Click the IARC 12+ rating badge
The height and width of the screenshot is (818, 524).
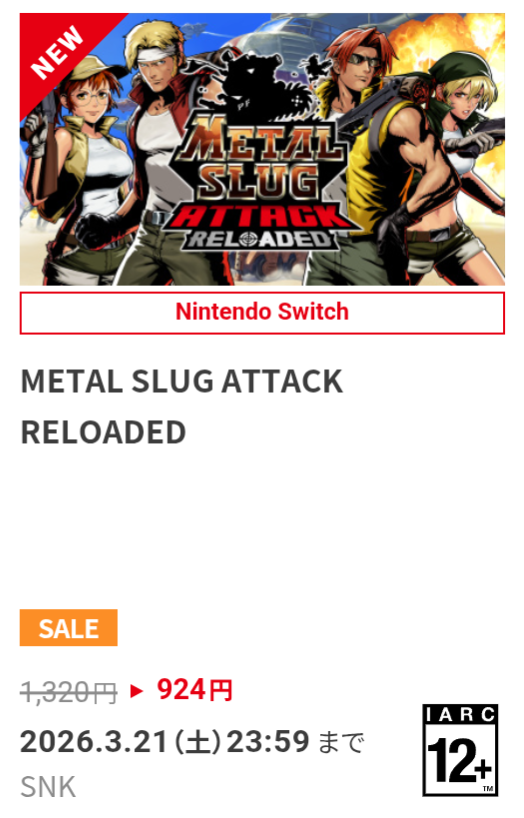click(x=460, y=750)
